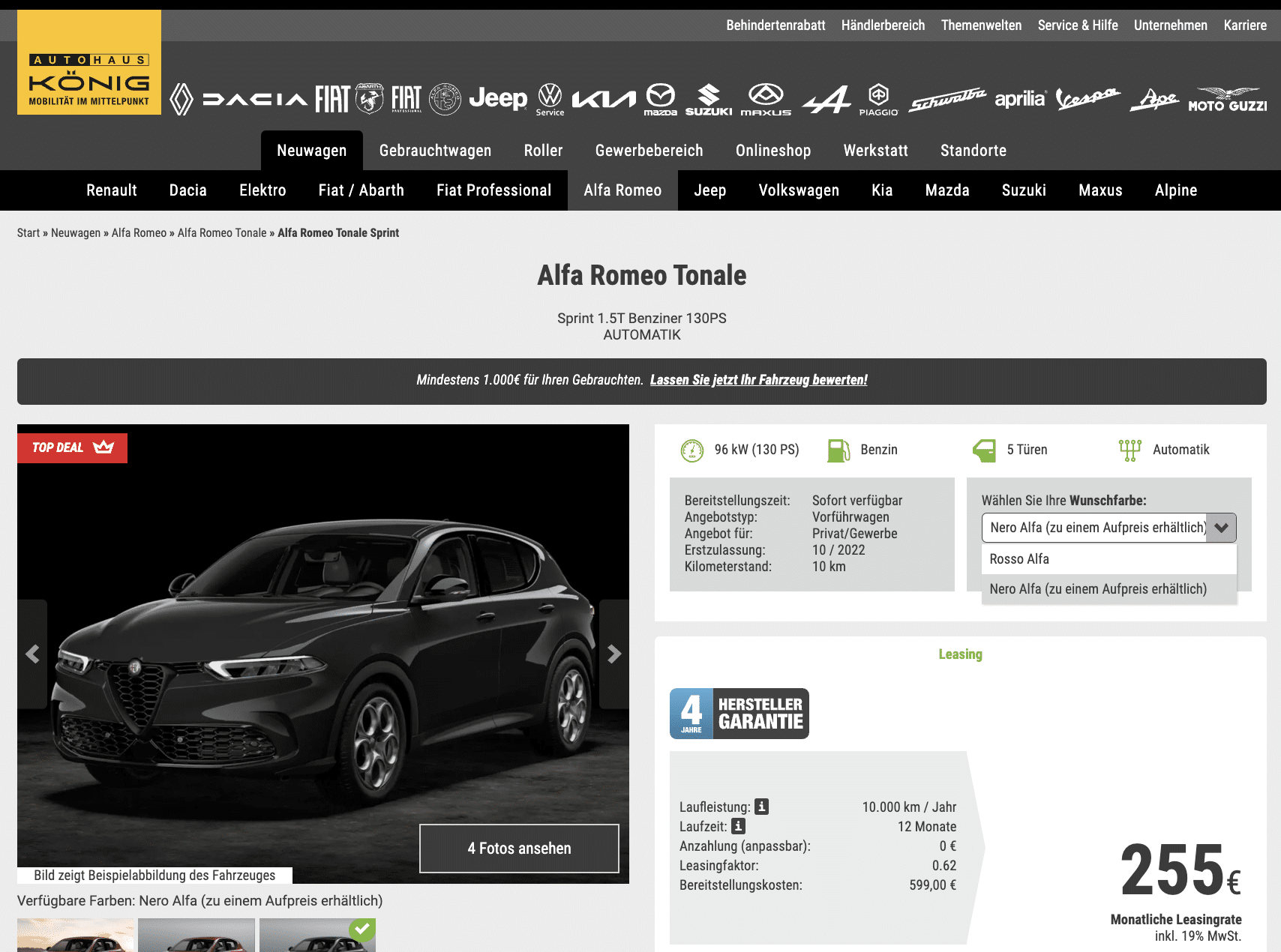The image size is (1281, 952).
Task: Open the Themenwelten link
Action: click(981, 25)
